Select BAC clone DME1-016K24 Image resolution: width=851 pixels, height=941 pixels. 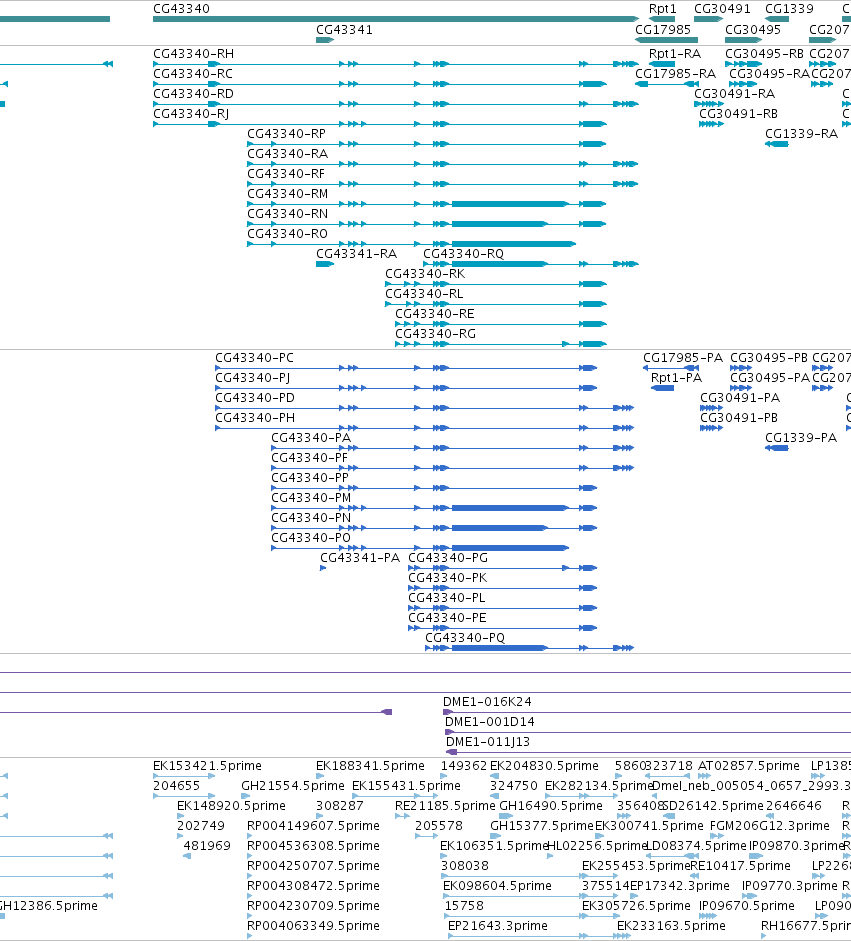tap(487, 702)
